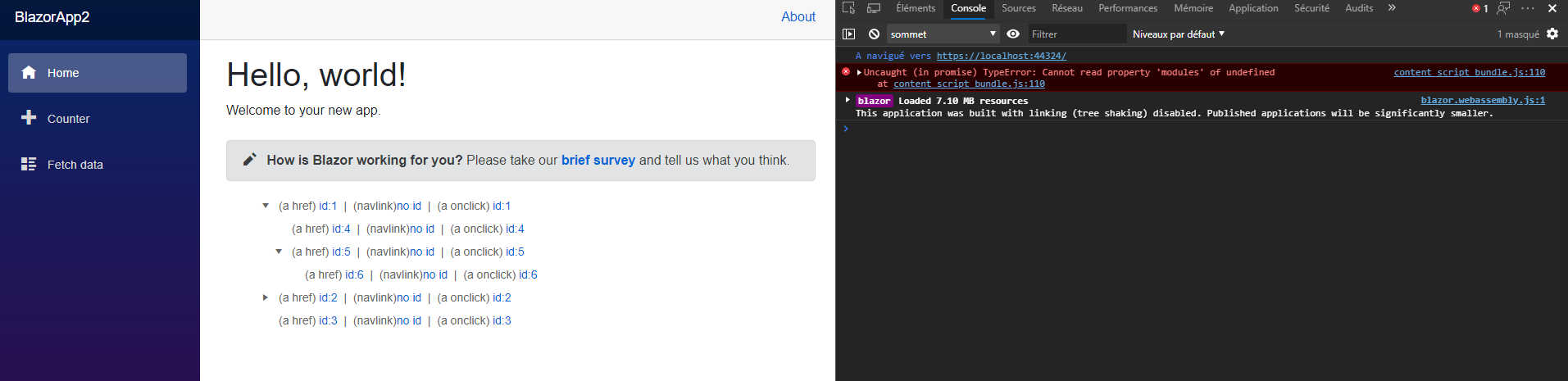
Task: Open the brief survey link
Action: [598, 160]
